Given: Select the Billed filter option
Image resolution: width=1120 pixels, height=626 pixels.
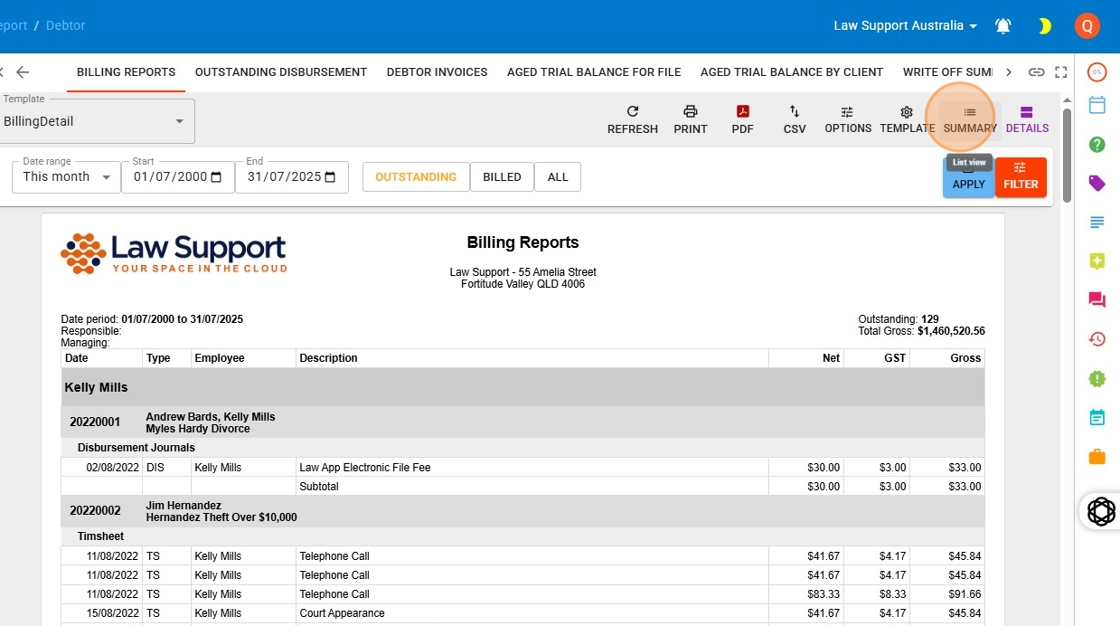Looking at the screenshot, I should (x=502, y=177).
